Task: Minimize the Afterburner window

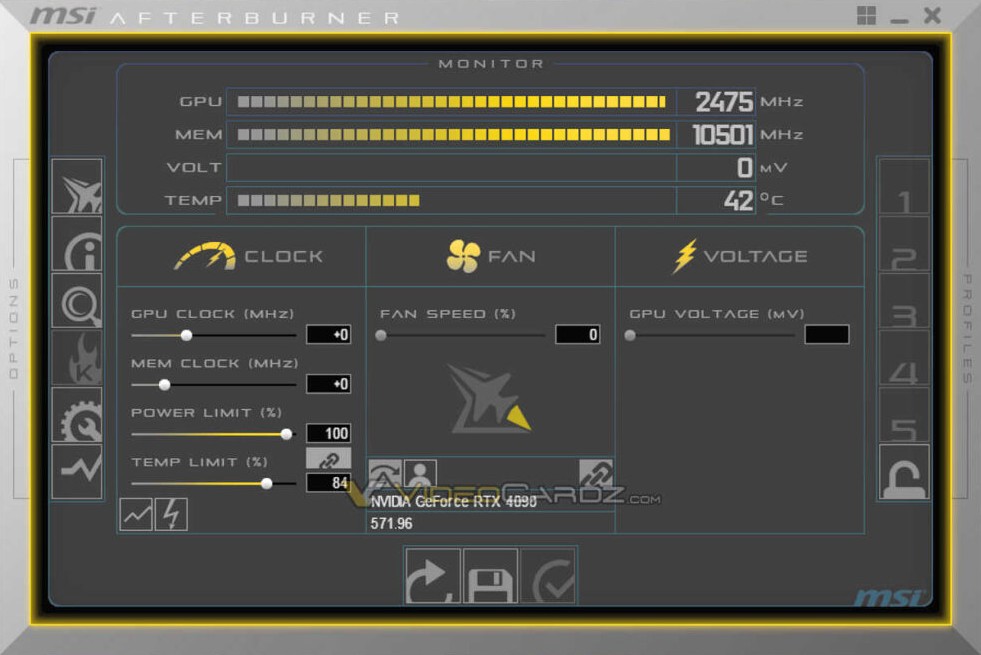Action: coord(899,21)
